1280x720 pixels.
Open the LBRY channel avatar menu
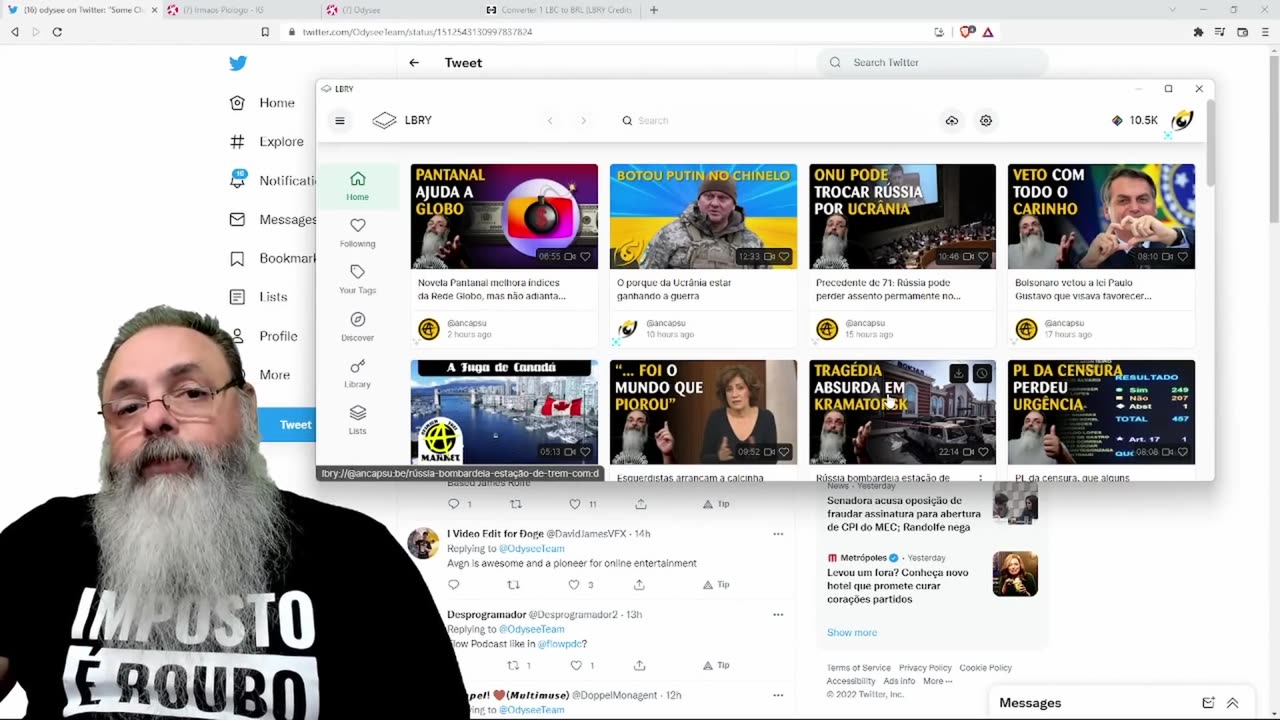[x=1183, y=121]
